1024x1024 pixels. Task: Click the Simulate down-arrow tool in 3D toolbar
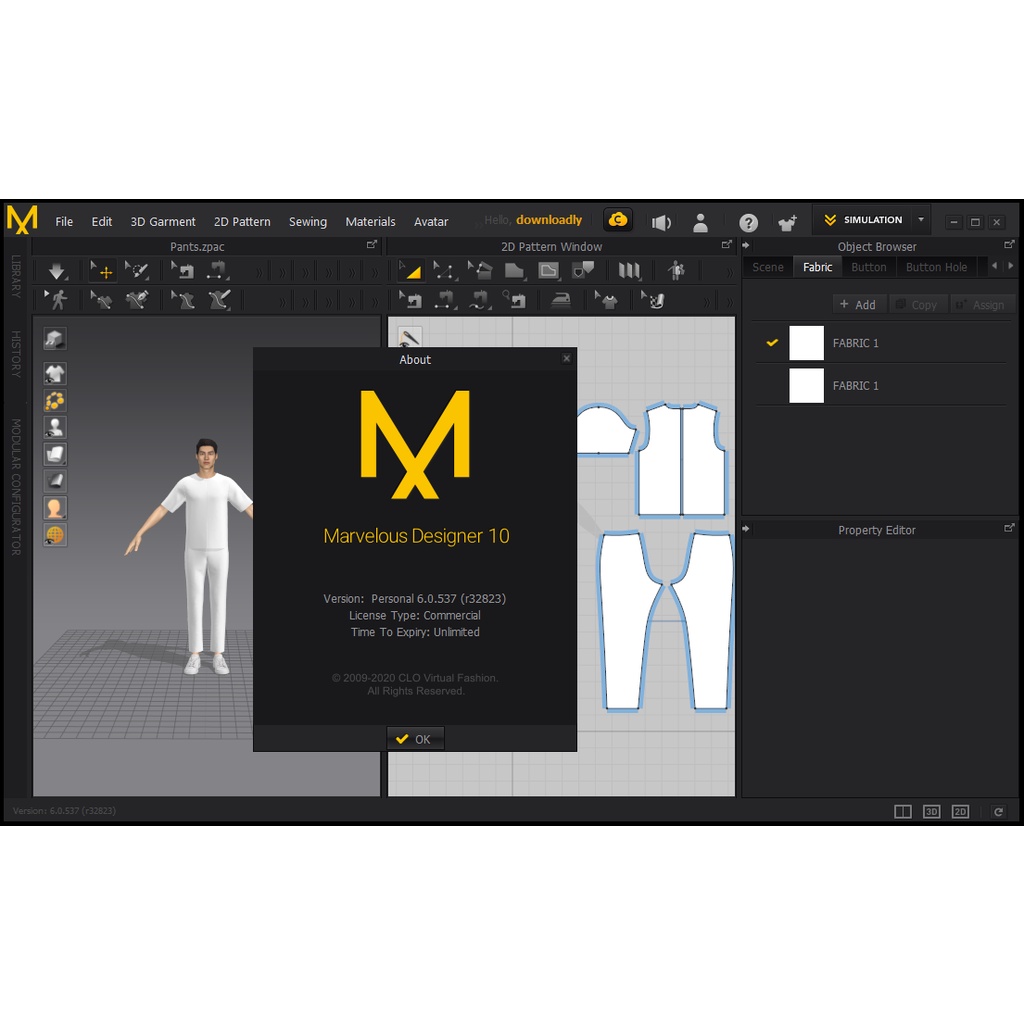click(57, 270)
